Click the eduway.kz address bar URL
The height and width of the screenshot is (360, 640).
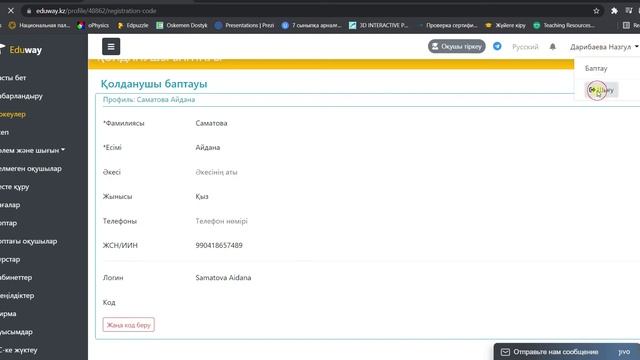point(96,11)
